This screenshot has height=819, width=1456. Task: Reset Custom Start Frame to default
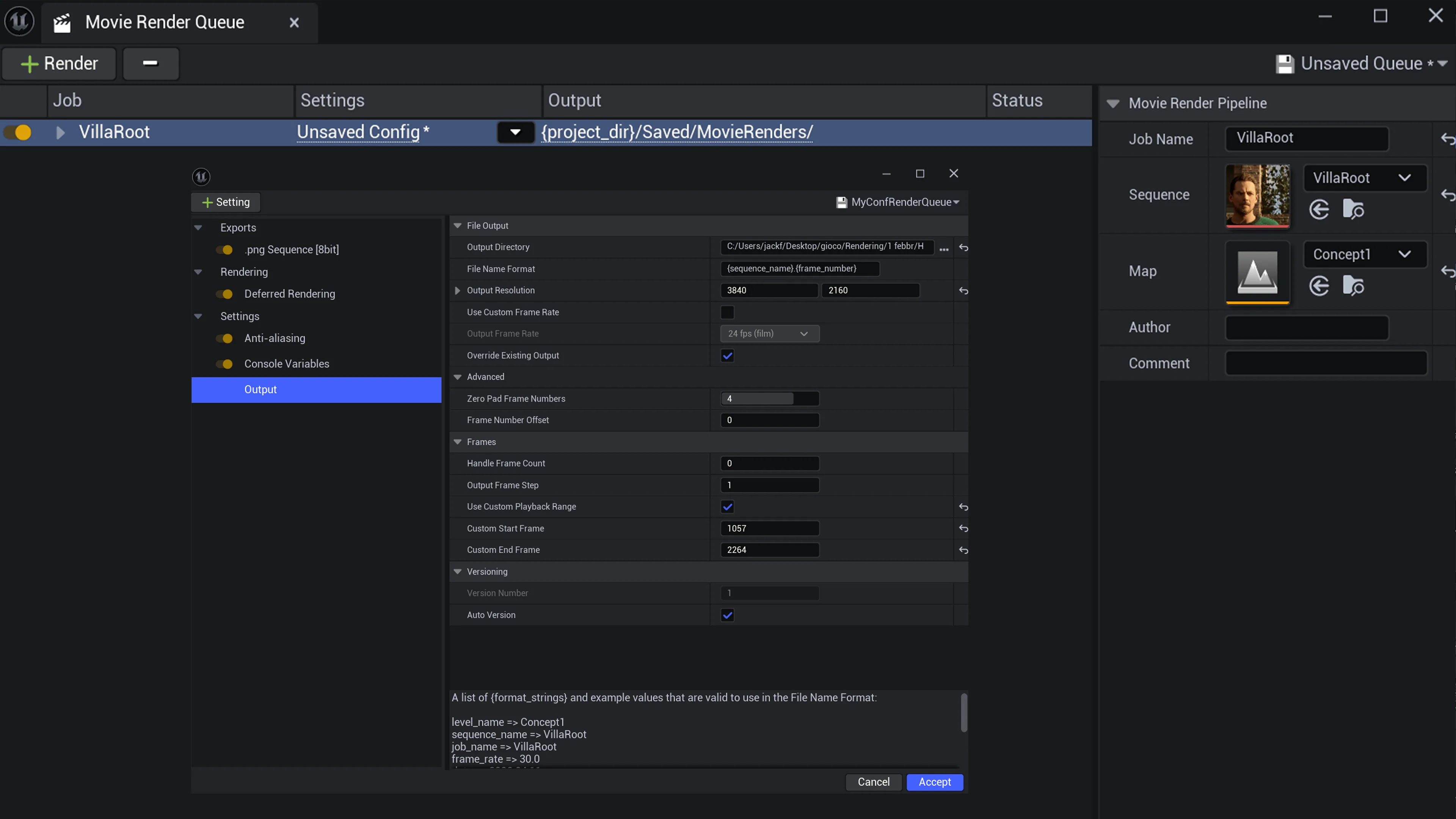pyautogui.click(x=963, y=529)
